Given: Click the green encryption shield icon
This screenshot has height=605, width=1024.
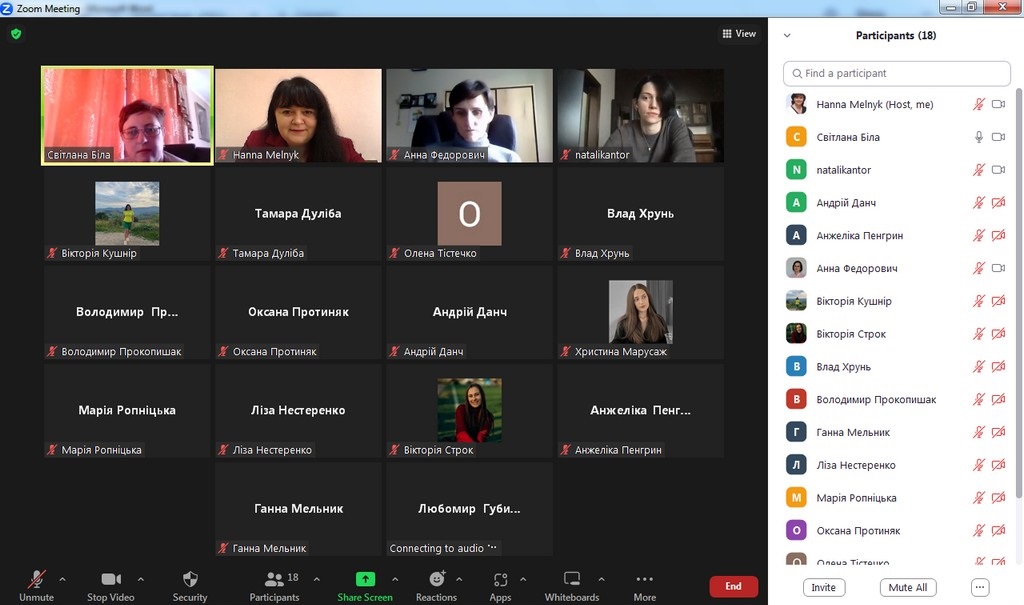Looking at the screenshot, I should point(16,34).
